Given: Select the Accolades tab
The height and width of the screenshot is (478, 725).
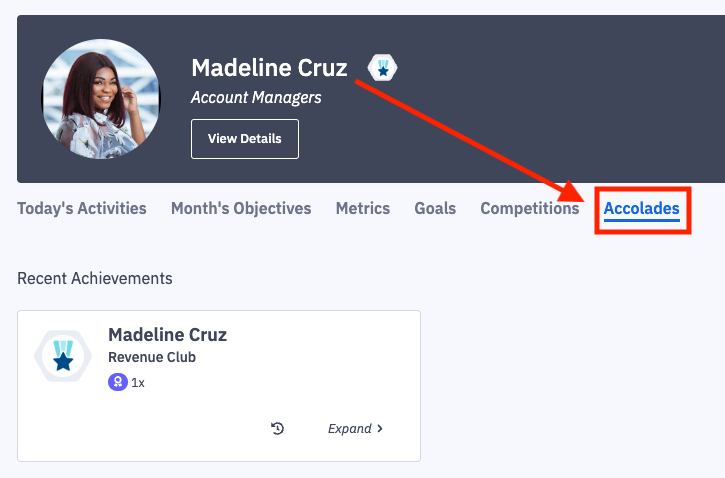Looking at the screenshot, I should pyautogui.click(x=642, y=209).
